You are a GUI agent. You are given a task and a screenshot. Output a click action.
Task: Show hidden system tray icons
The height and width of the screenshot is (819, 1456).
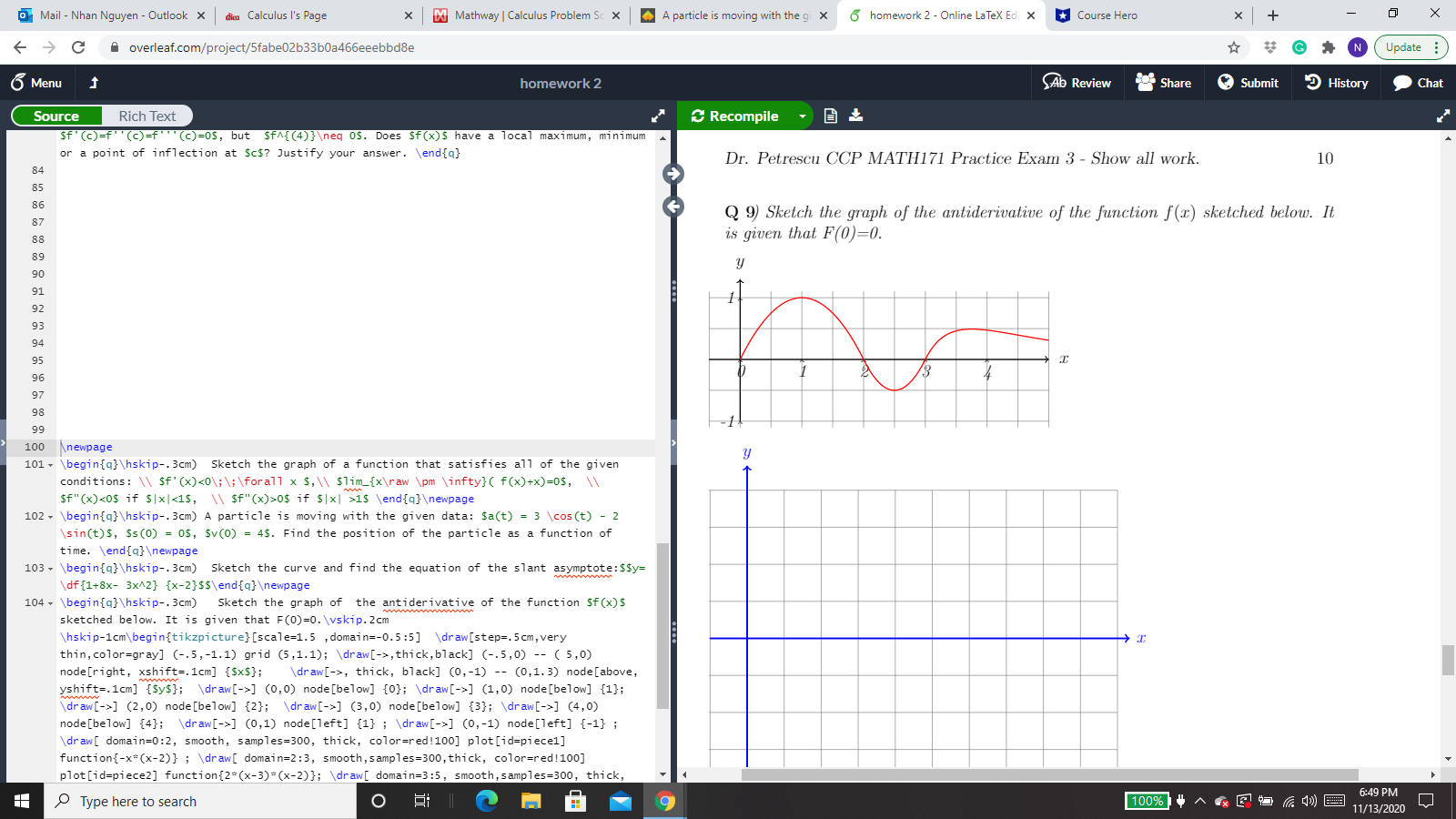1199,801
